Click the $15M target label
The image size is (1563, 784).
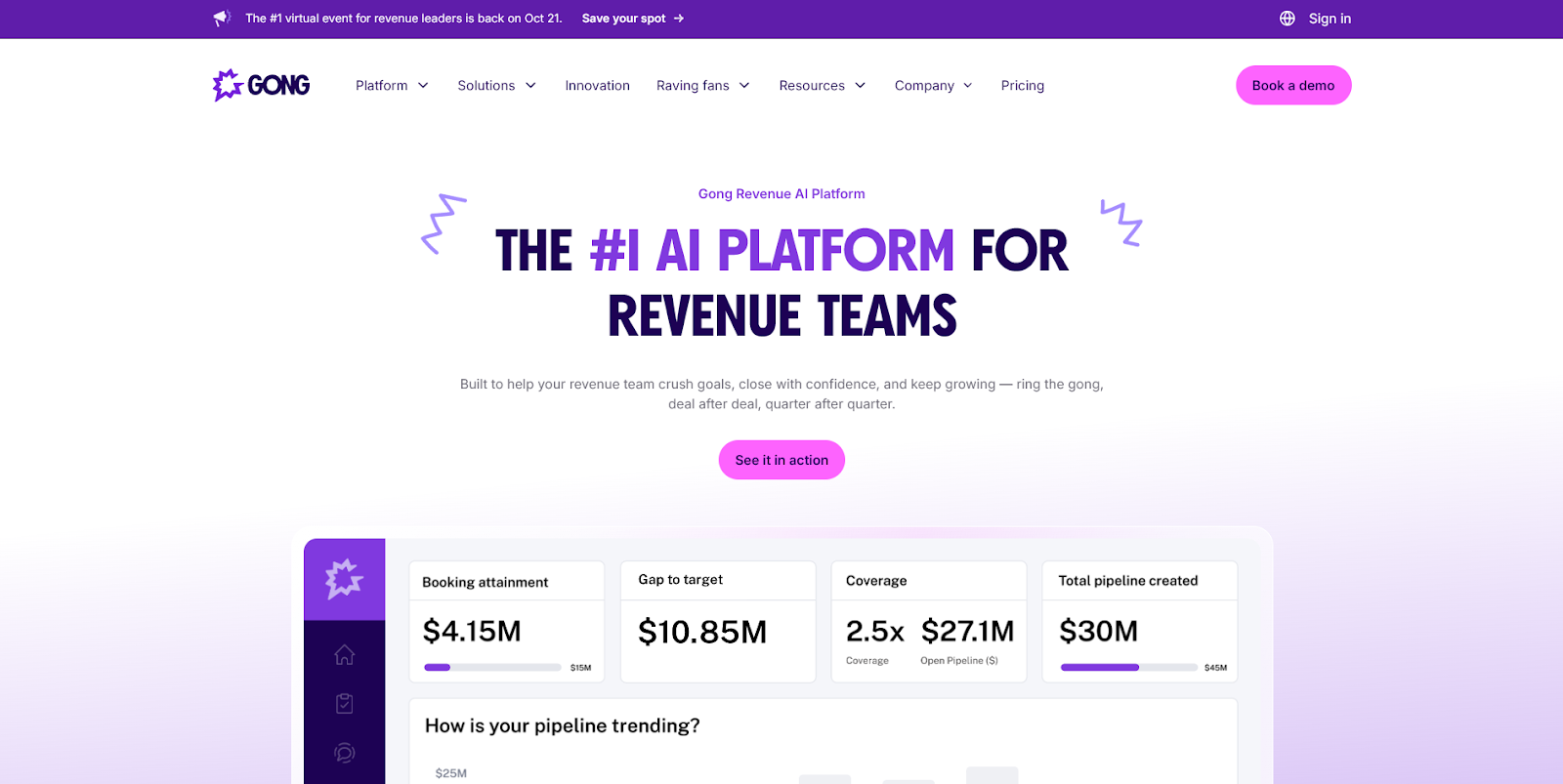pyautogui.click(x=581, y=668)
